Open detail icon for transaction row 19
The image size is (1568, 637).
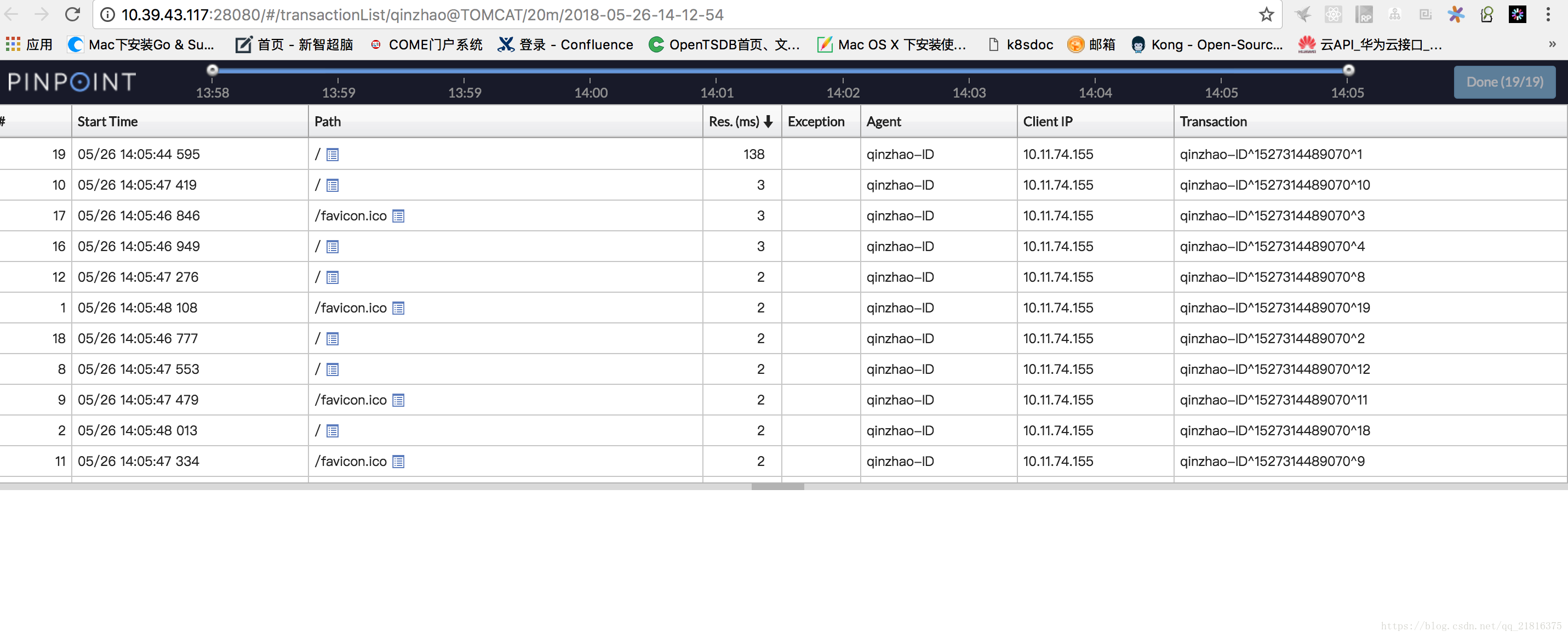pos(333,155)
